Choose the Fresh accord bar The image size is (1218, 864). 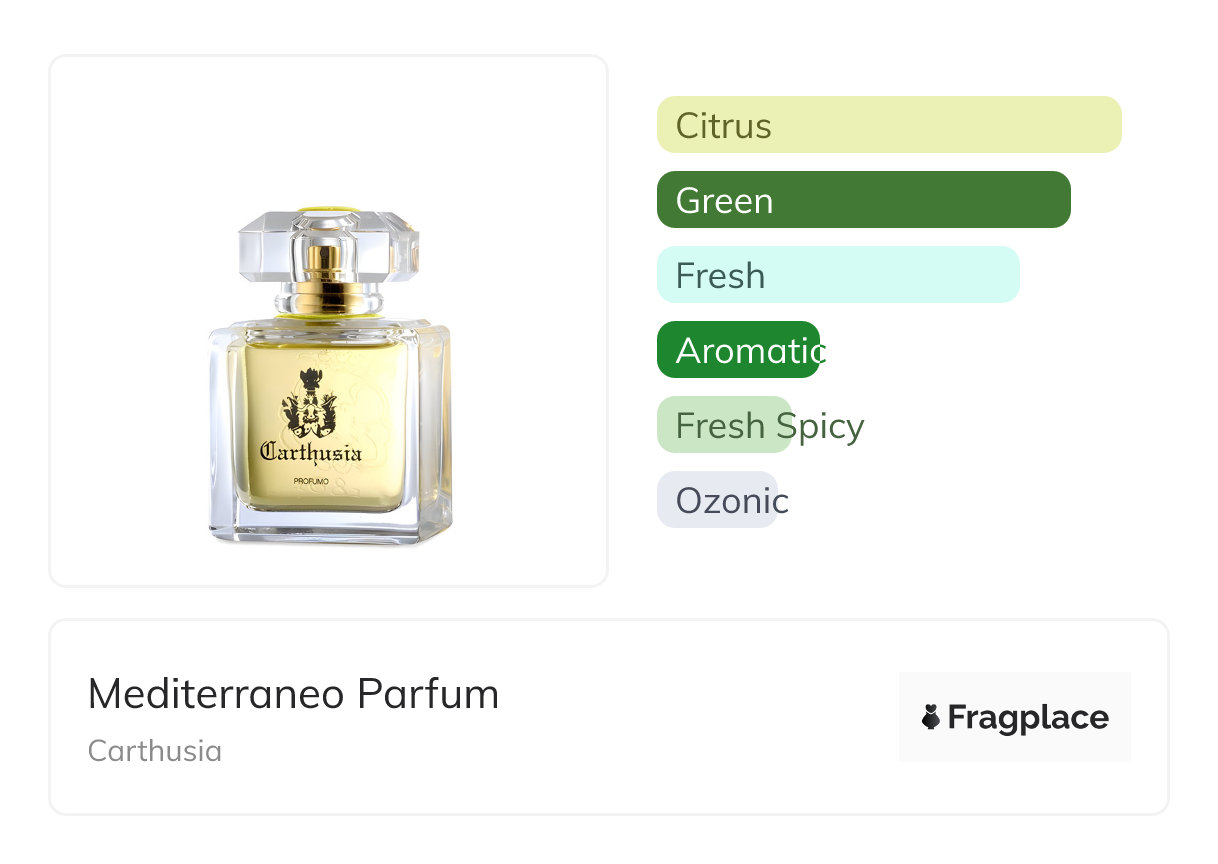tap(837, 275)
